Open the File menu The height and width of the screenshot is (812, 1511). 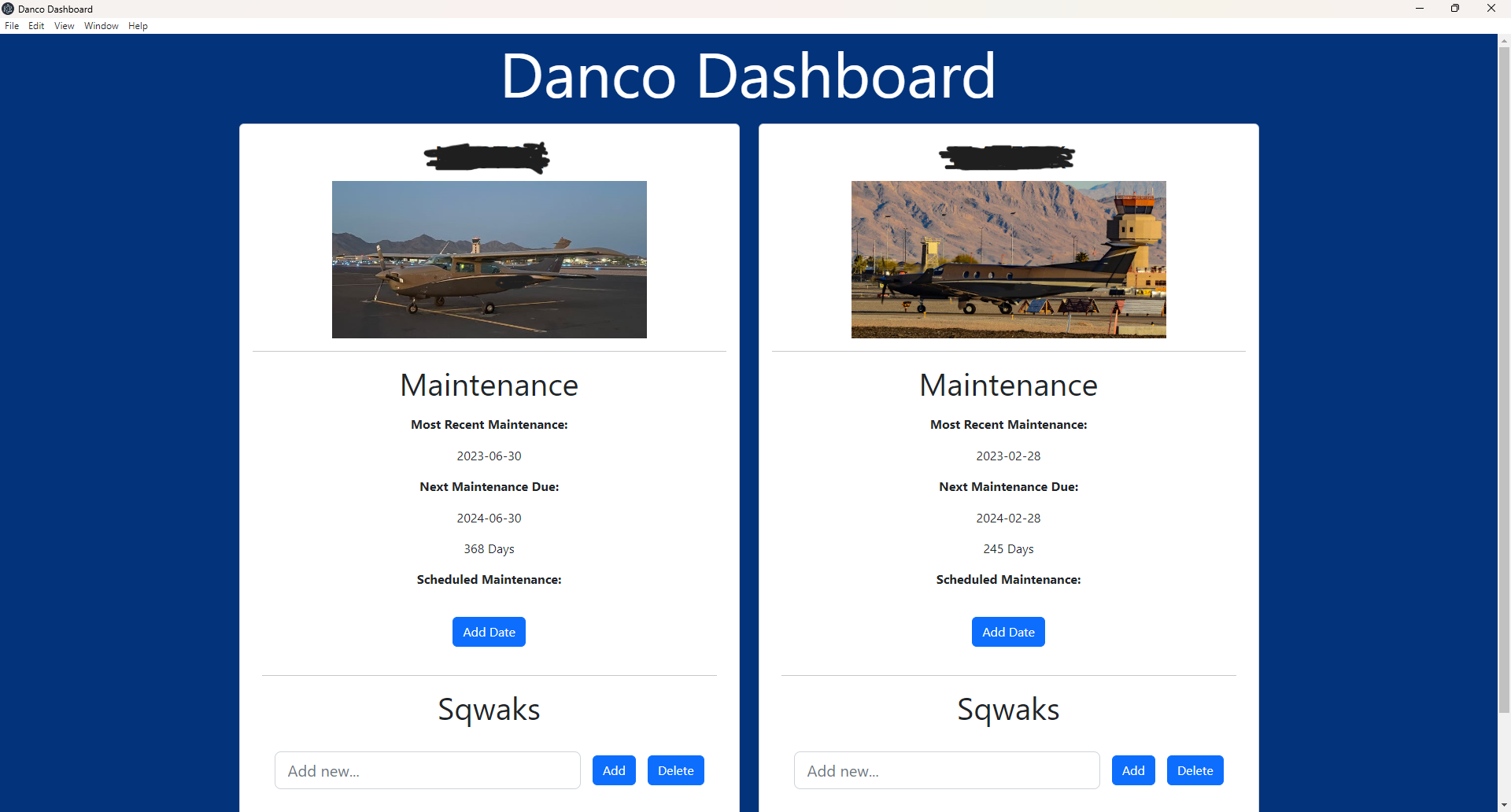(x=12, y=26)
